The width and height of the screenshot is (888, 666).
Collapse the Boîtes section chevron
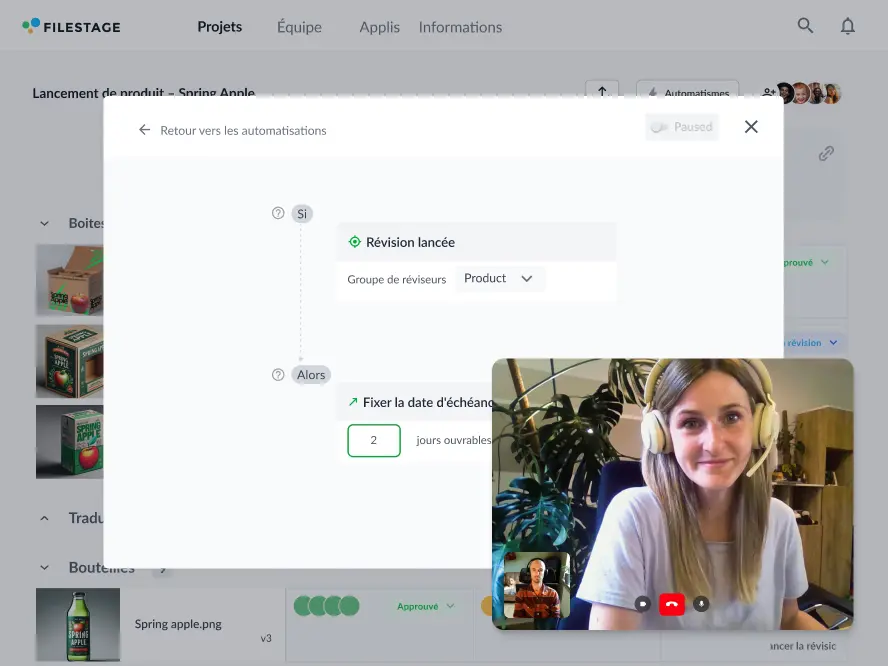click(x=44, y=224)
